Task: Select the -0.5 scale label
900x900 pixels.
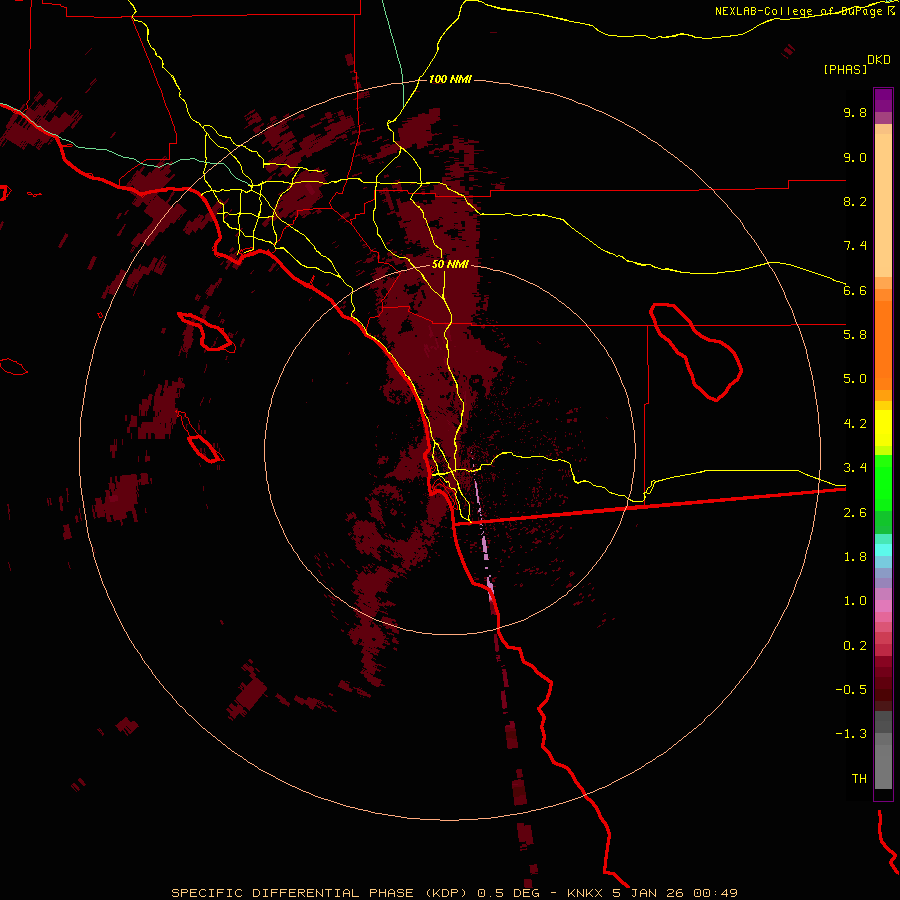Action: 851,690
